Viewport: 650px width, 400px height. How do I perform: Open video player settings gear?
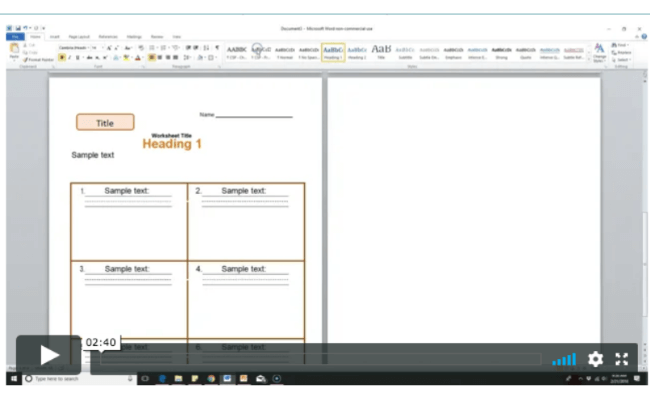click(x=595, y=359)
